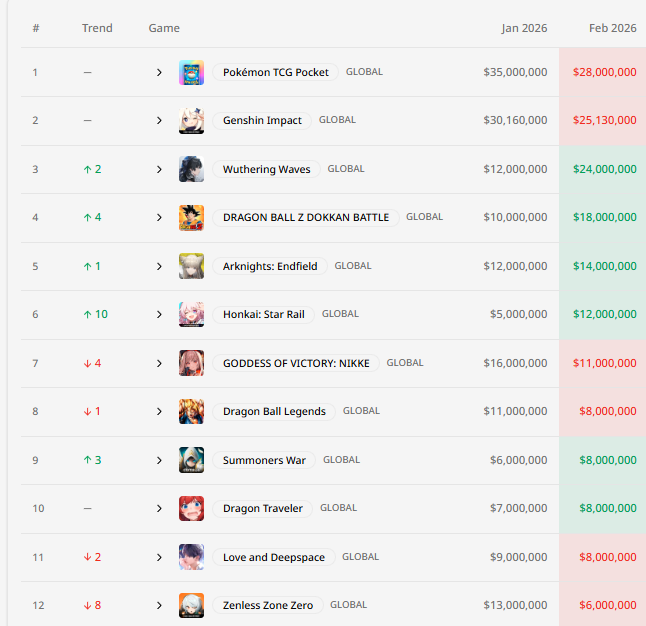The width and height of the screenshot is (646, 626).
Task: Click the GLOBAL tag beside Dragon Traveler
Action: [339, 508]
